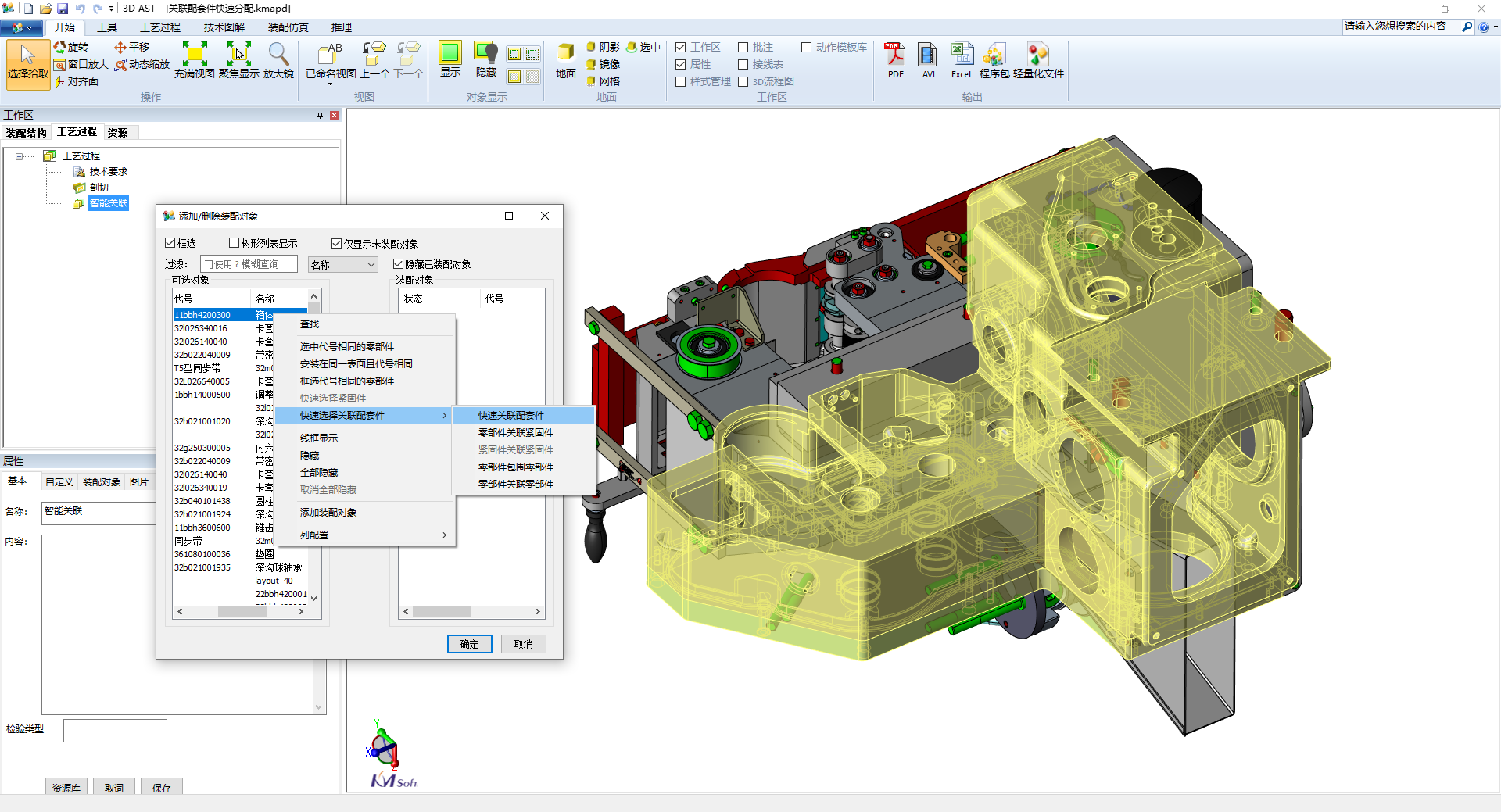Viewport: 1501px width, 812px height.
Task: Choose 零部件关联紧固件 from submenu
Action: tap(516, 433)
